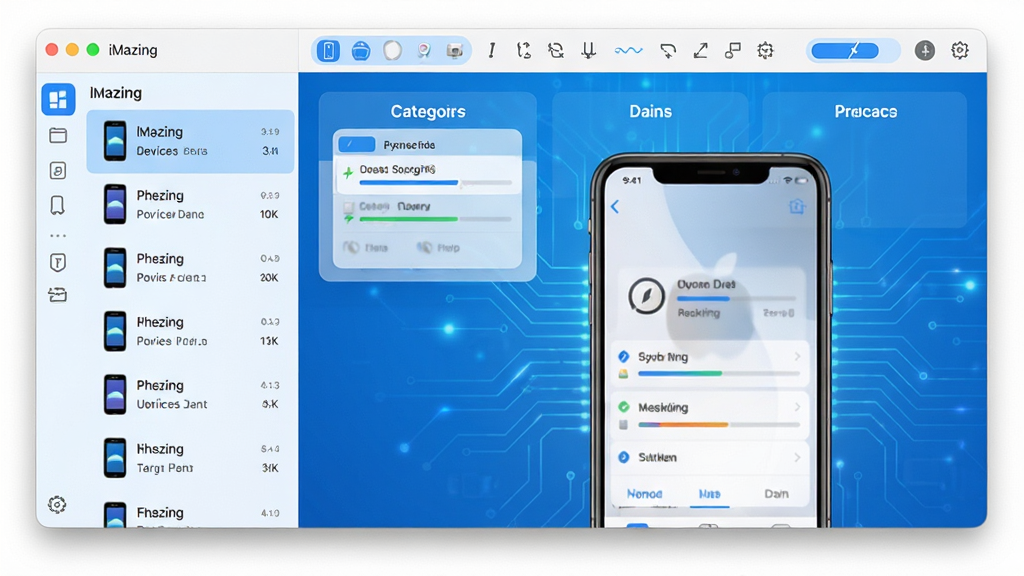Check the box next to Ceten Roery

(x=349, y=207)
